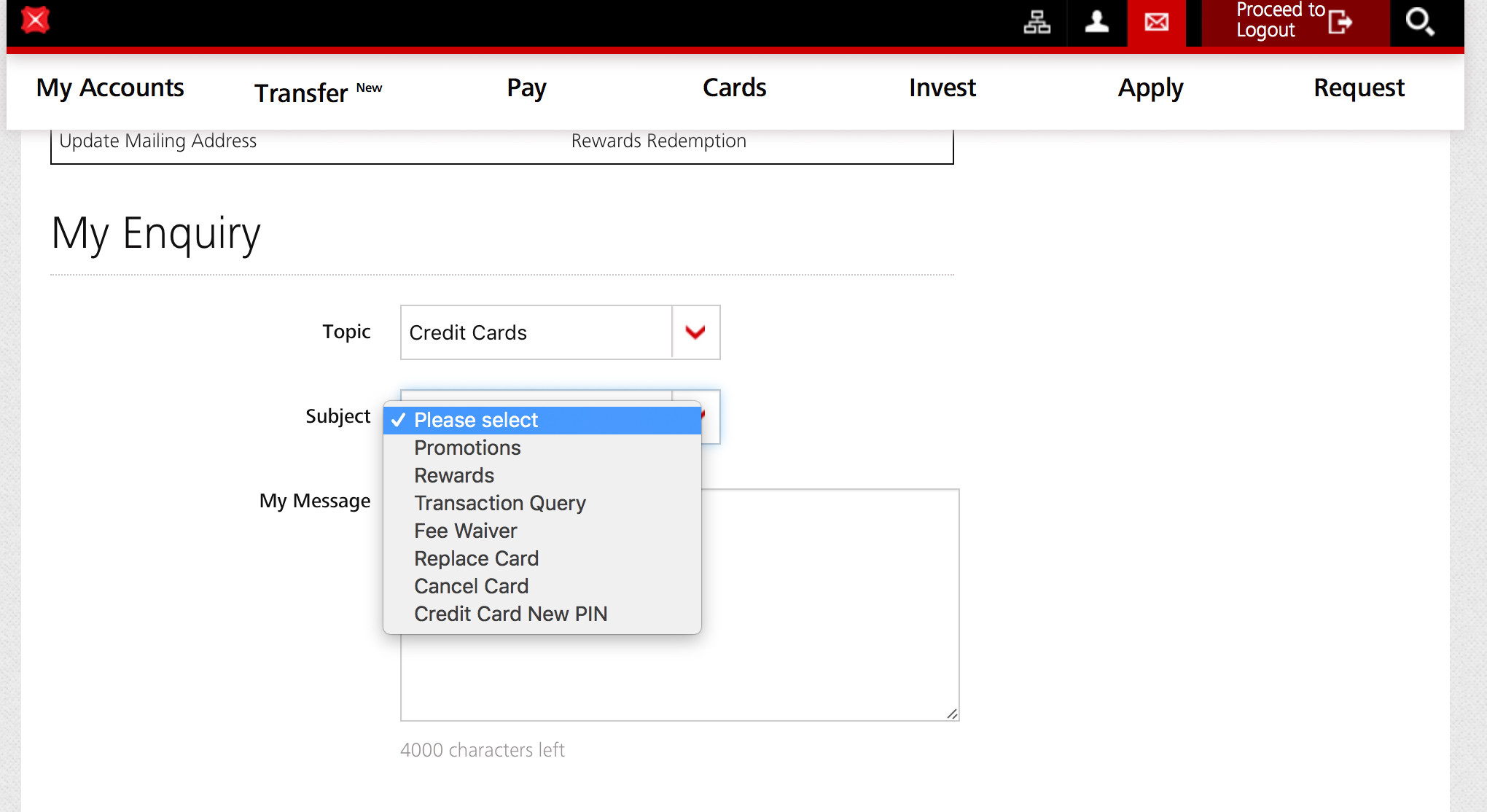Follow the Rewards Redemption link
The height and width of the screenshot is (812, 1487).
(659, 141)
